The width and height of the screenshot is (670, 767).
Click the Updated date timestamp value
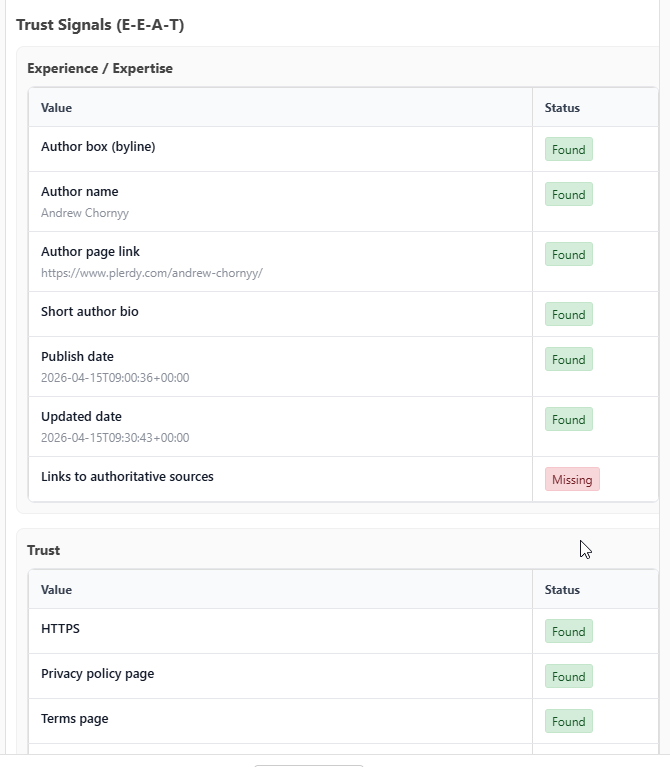[115, 438]
